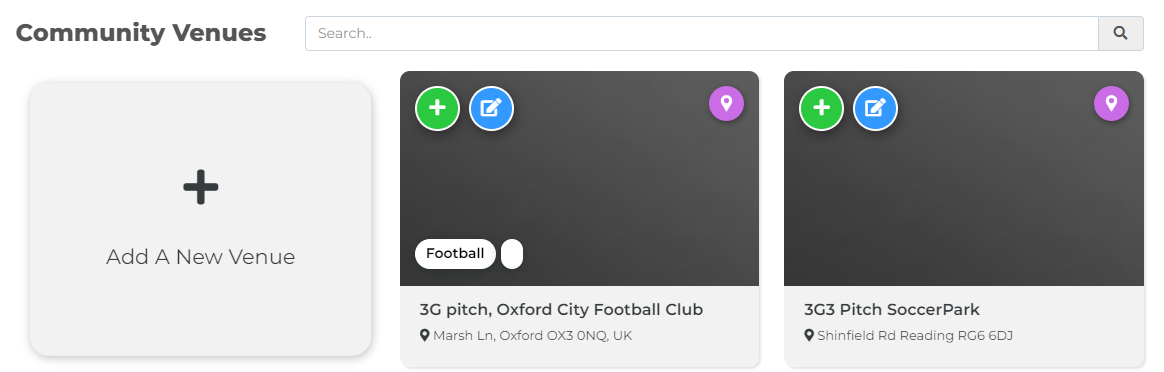This screenshot has height=372, width=1164.
Task: Click the Add A New Venue label
Action: 200,257
